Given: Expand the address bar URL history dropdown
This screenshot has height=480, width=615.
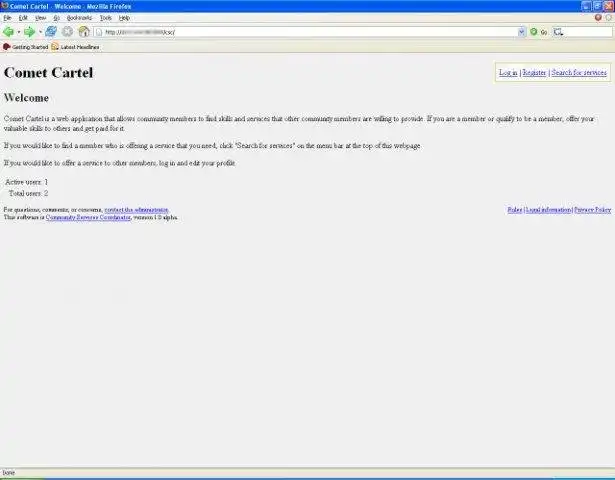Looking at the screenshot, I should click(x=521, y=32).
